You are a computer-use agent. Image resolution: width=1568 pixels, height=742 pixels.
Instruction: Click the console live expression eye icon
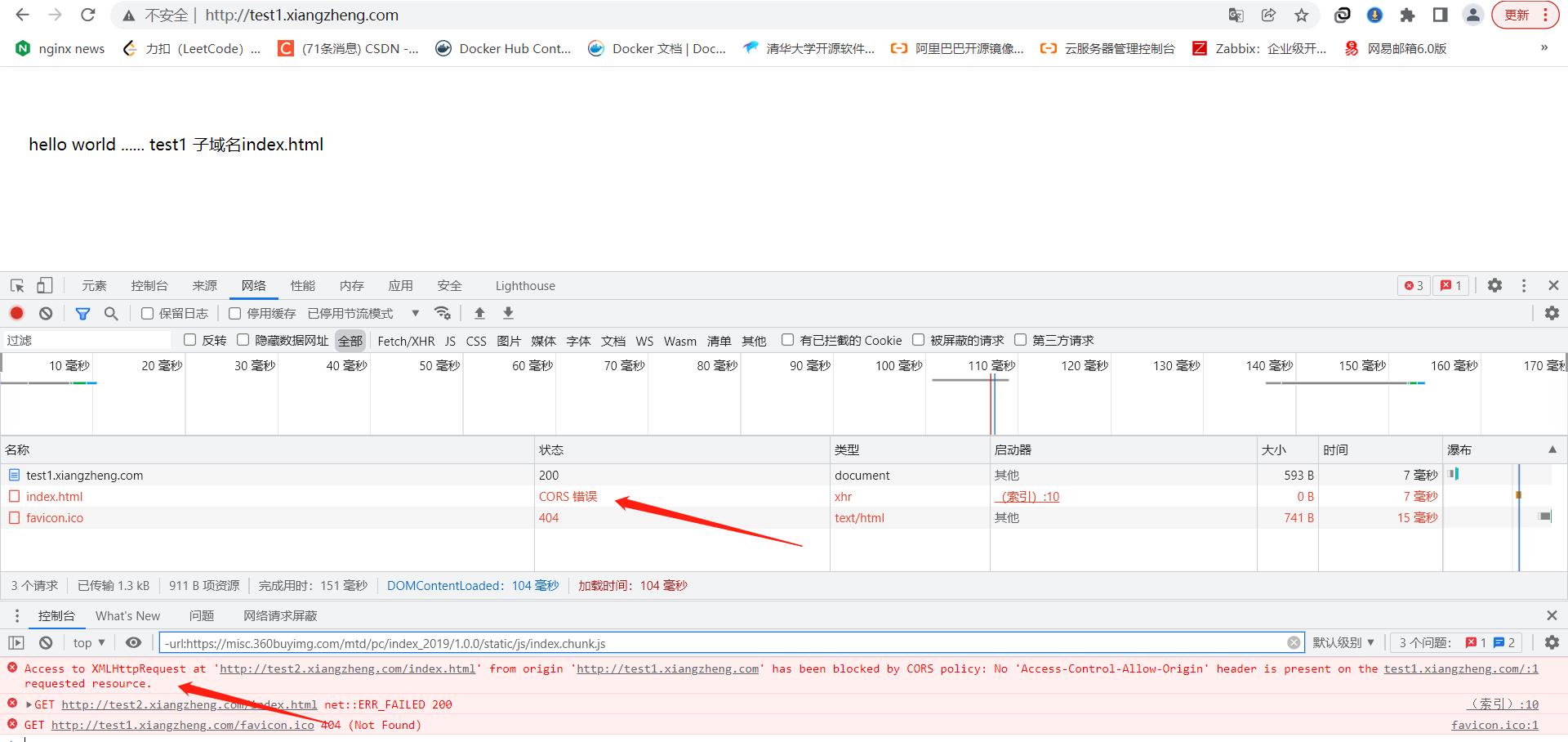pyautogui.click(x=134, y=643)
